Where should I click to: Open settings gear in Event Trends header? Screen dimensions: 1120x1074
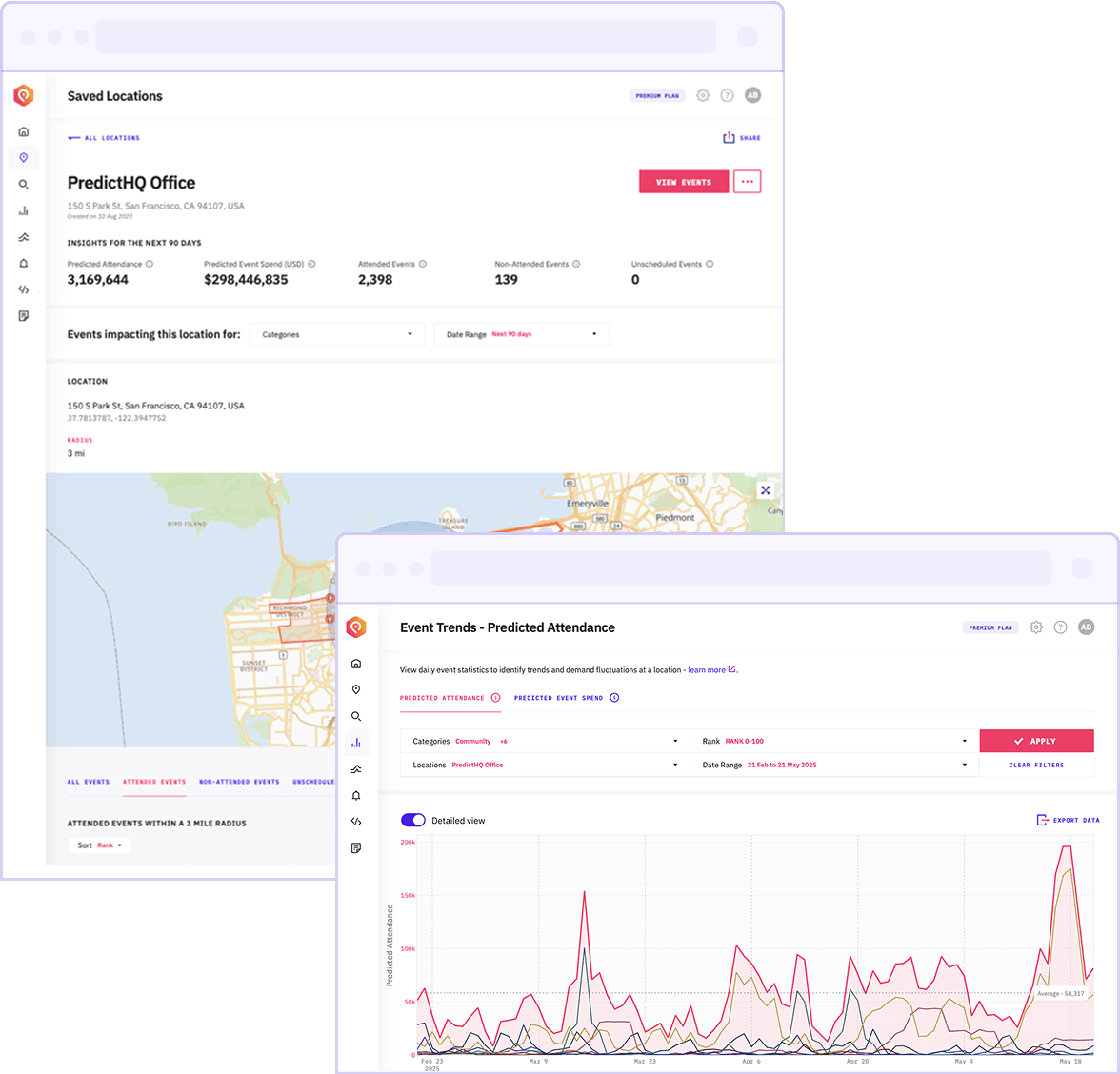click(1036, 626)
